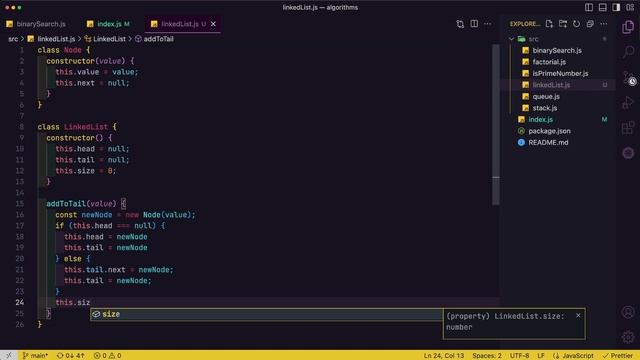Open binarySearch.js from the Explorer tree

tap(558, 50)
